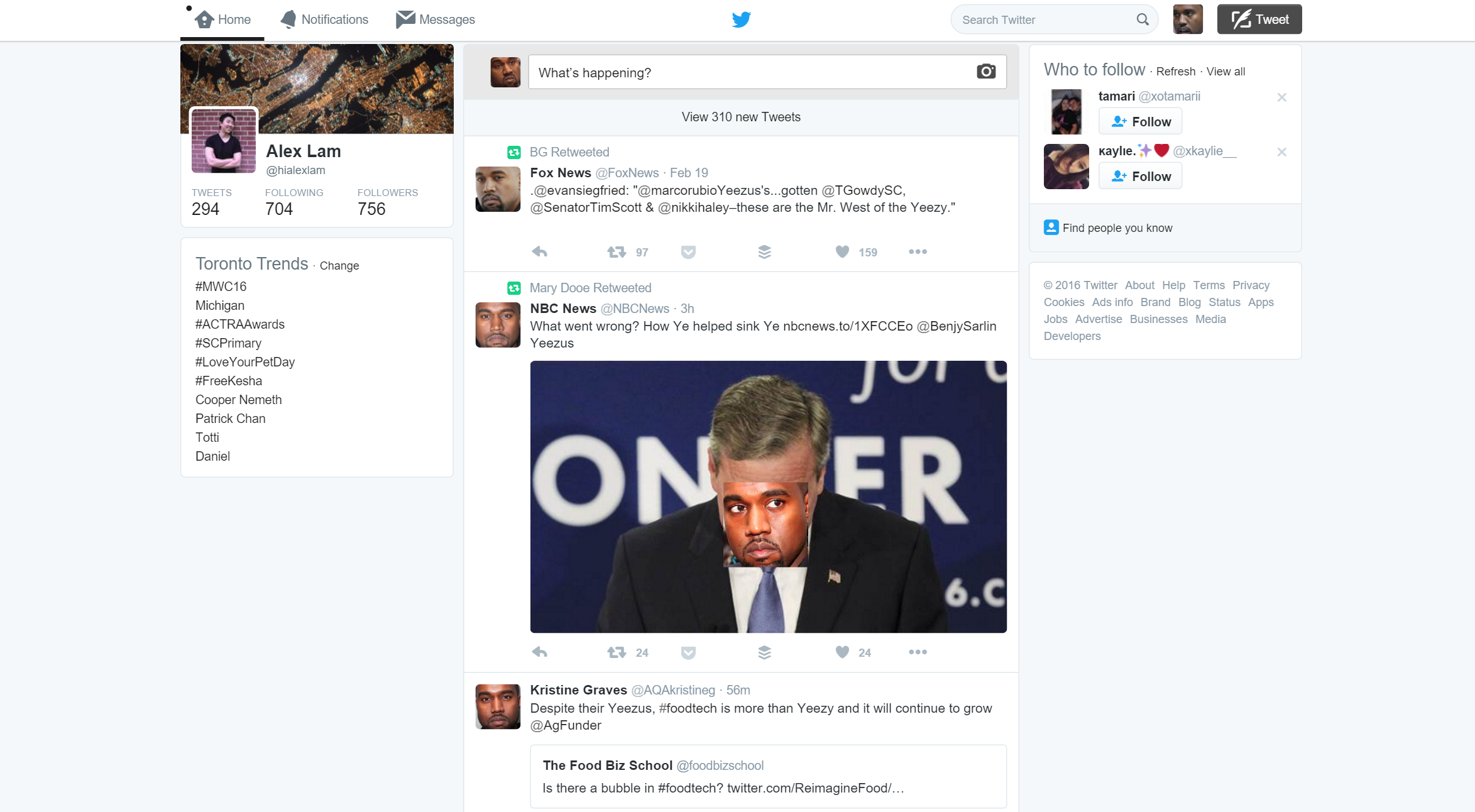The height and width of the screenshot is (812, 1475).
Task: Reply to the Fox News tweet
Action: pyautogui.click(x=539, y=252)
